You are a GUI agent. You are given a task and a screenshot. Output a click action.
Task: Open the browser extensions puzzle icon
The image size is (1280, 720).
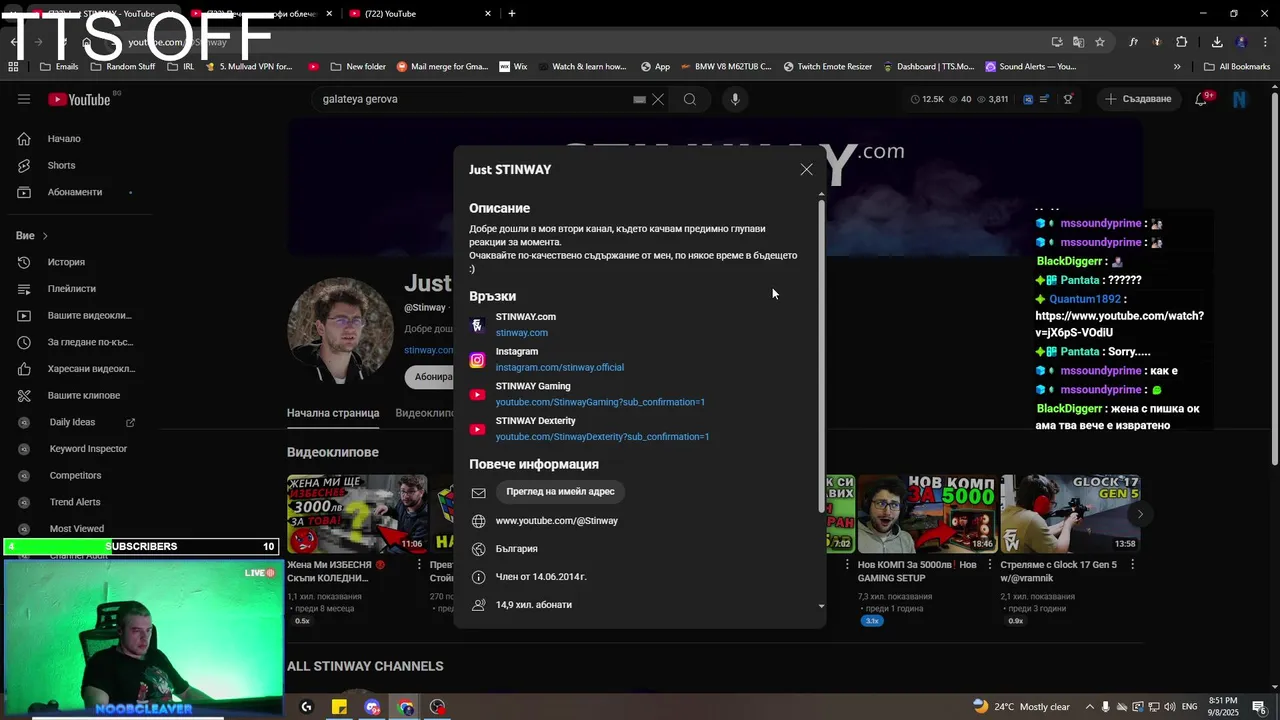click(x=1182, y=42)
